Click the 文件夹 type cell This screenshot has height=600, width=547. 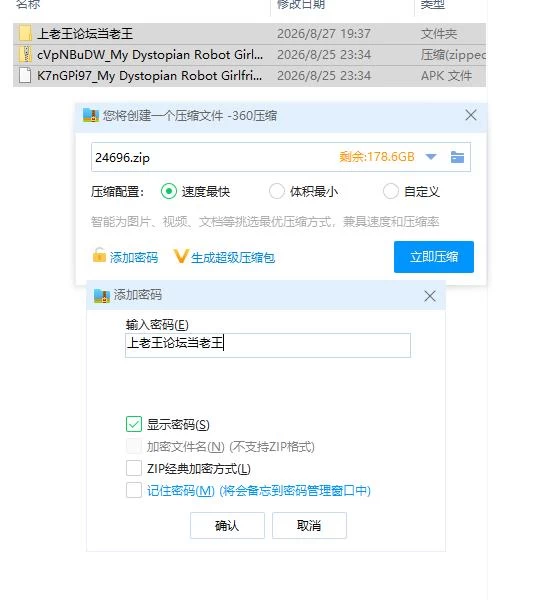pos(439,34)
